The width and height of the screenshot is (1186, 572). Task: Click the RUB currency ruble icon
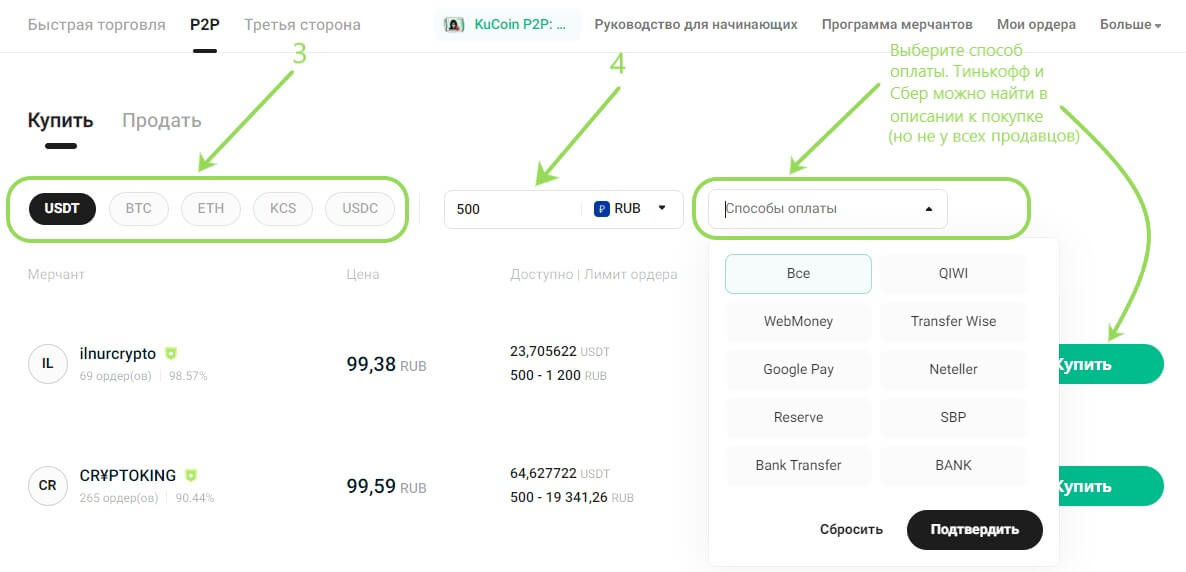pyautogui.click(x=602, y=209)
